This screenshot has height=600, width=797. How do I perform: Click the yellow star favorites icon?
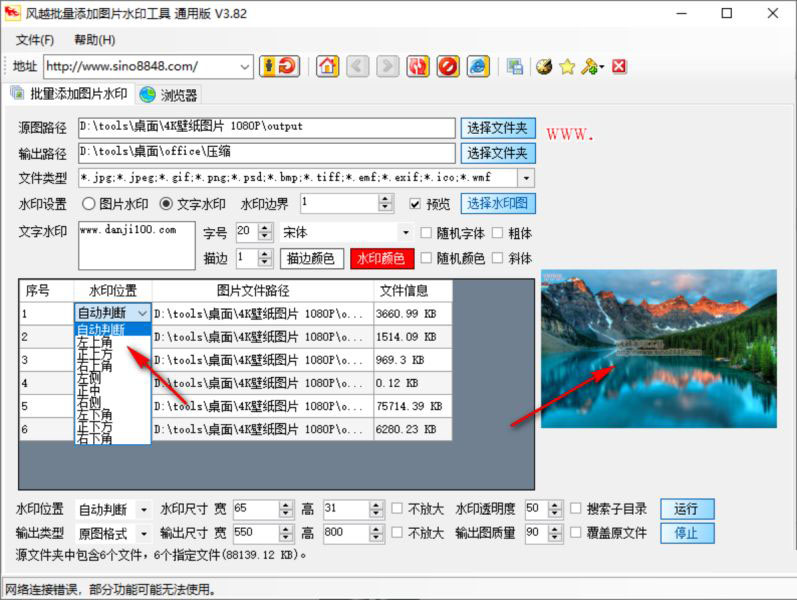pos(567,67)
